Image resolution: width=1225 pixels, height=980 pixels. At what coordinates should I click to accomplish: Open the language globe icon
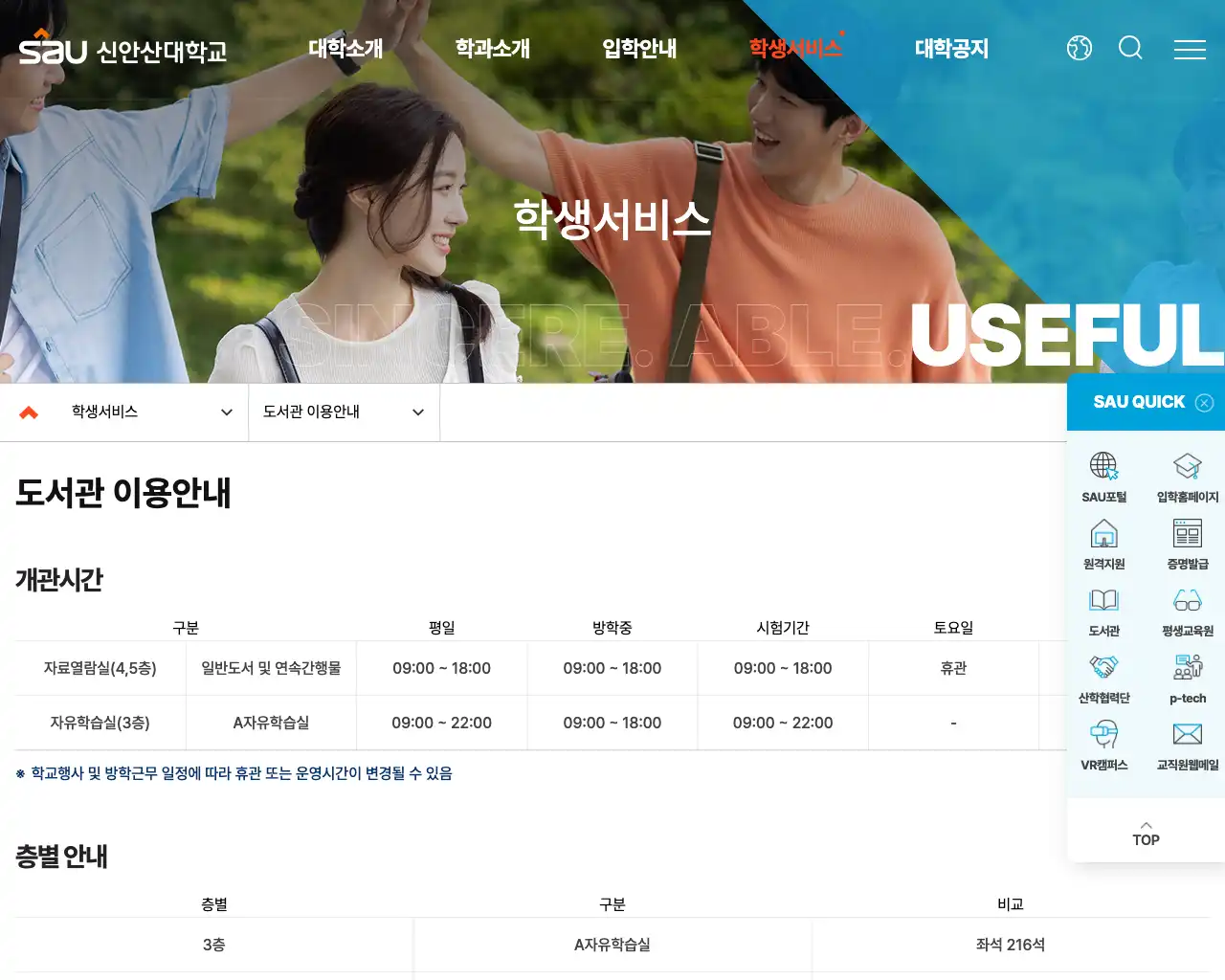pos(1080,48)
